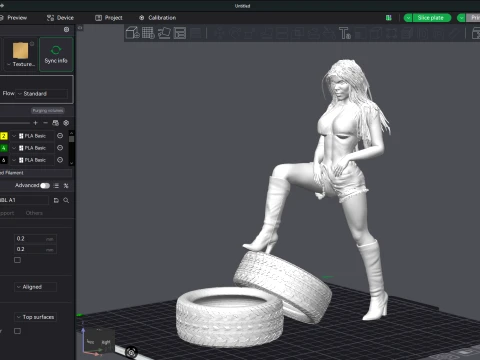Image resolution: width=480 pixels, height=360 pixels.
Task: Open the Aligned seam dropdown
Action: point(35,287)
